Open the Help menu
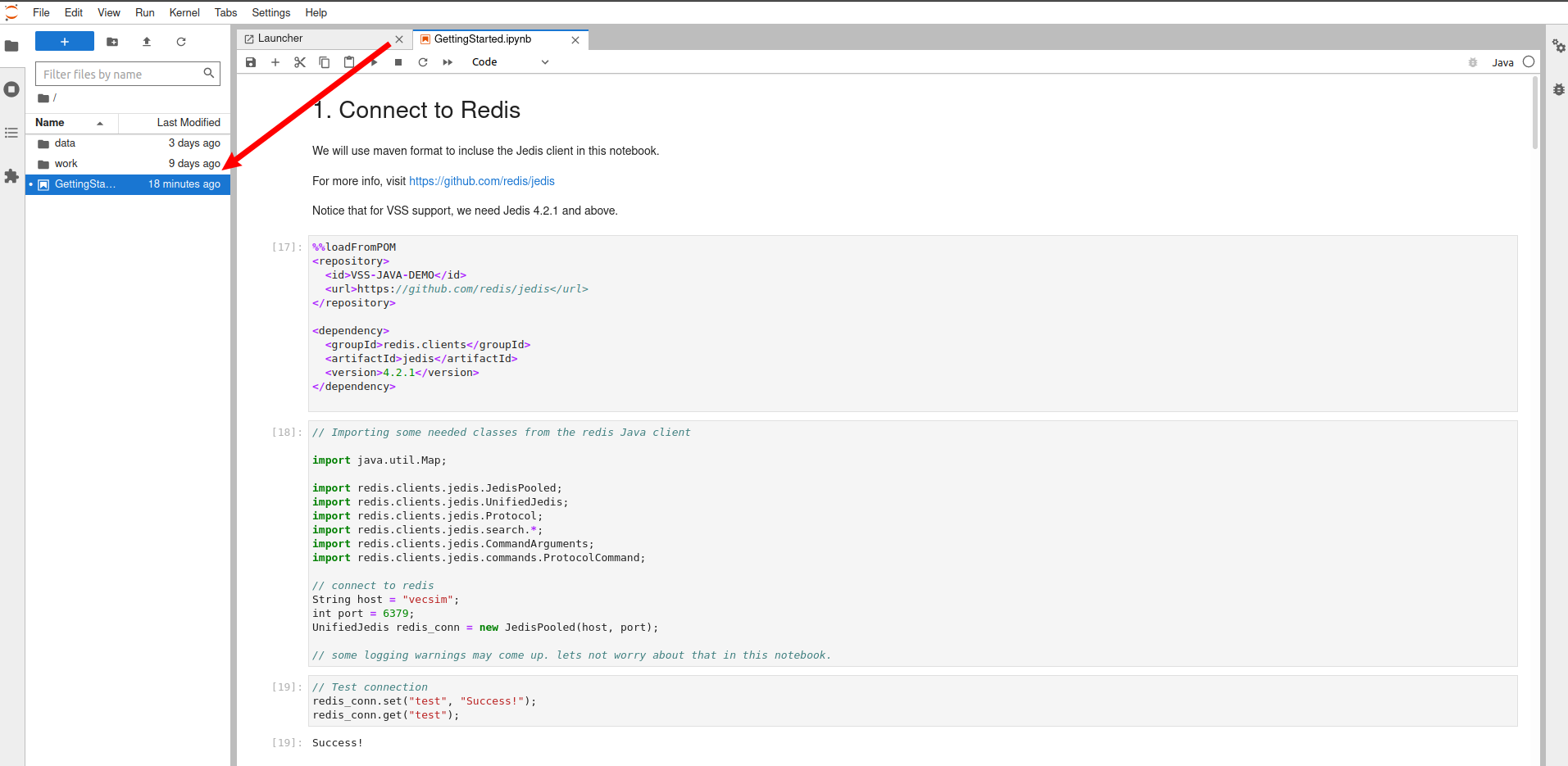1568x766 pixels. pos(316,12)
